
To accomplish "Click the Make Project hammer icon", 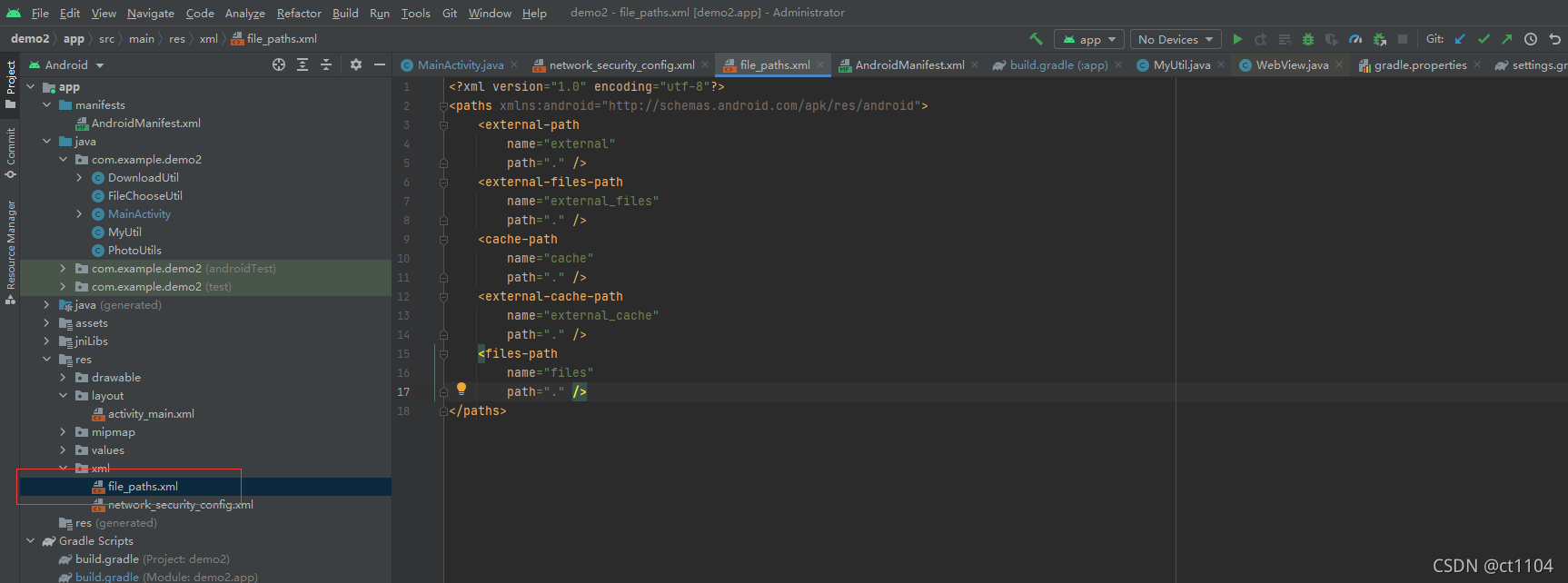I will click(1036, 39).
